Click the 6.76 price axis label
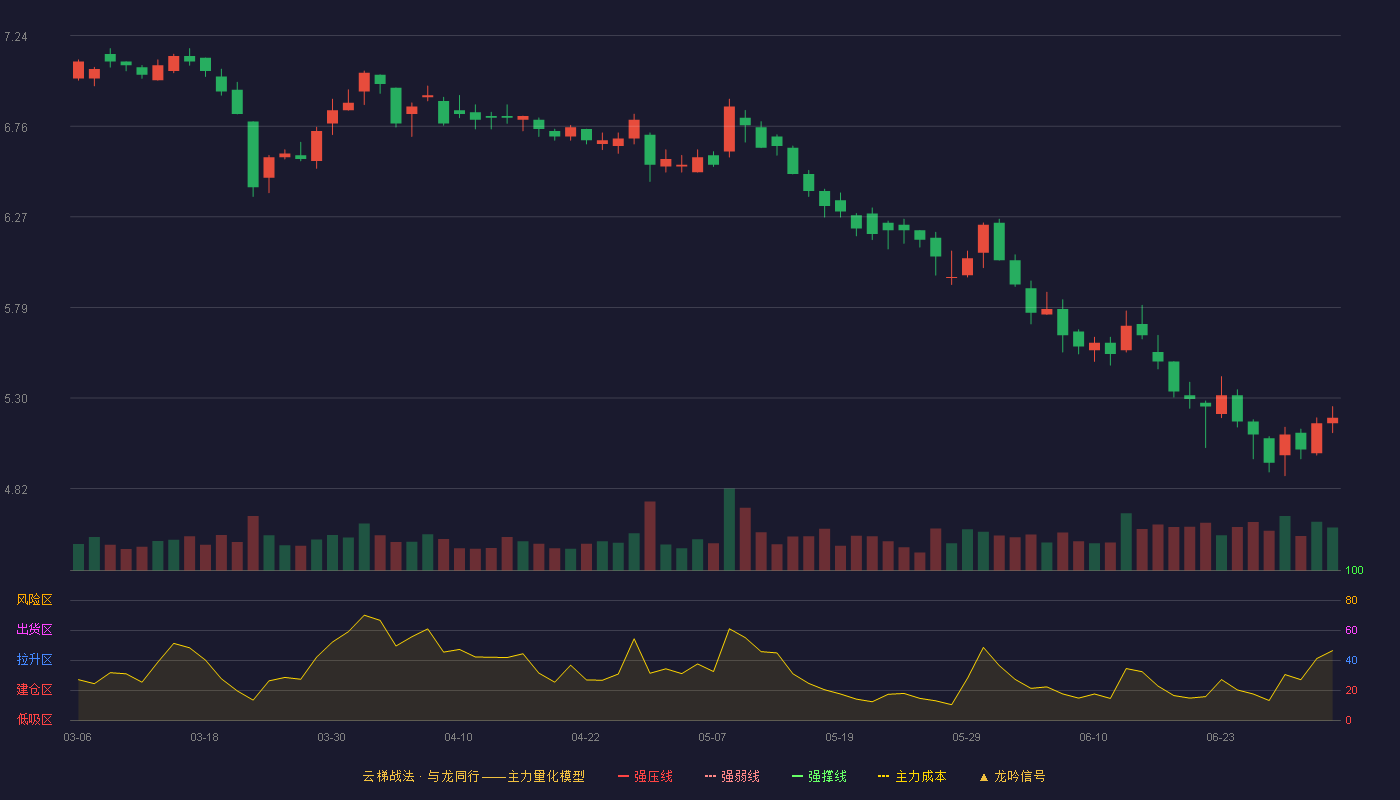1400x800 pixels. (16, 127)
